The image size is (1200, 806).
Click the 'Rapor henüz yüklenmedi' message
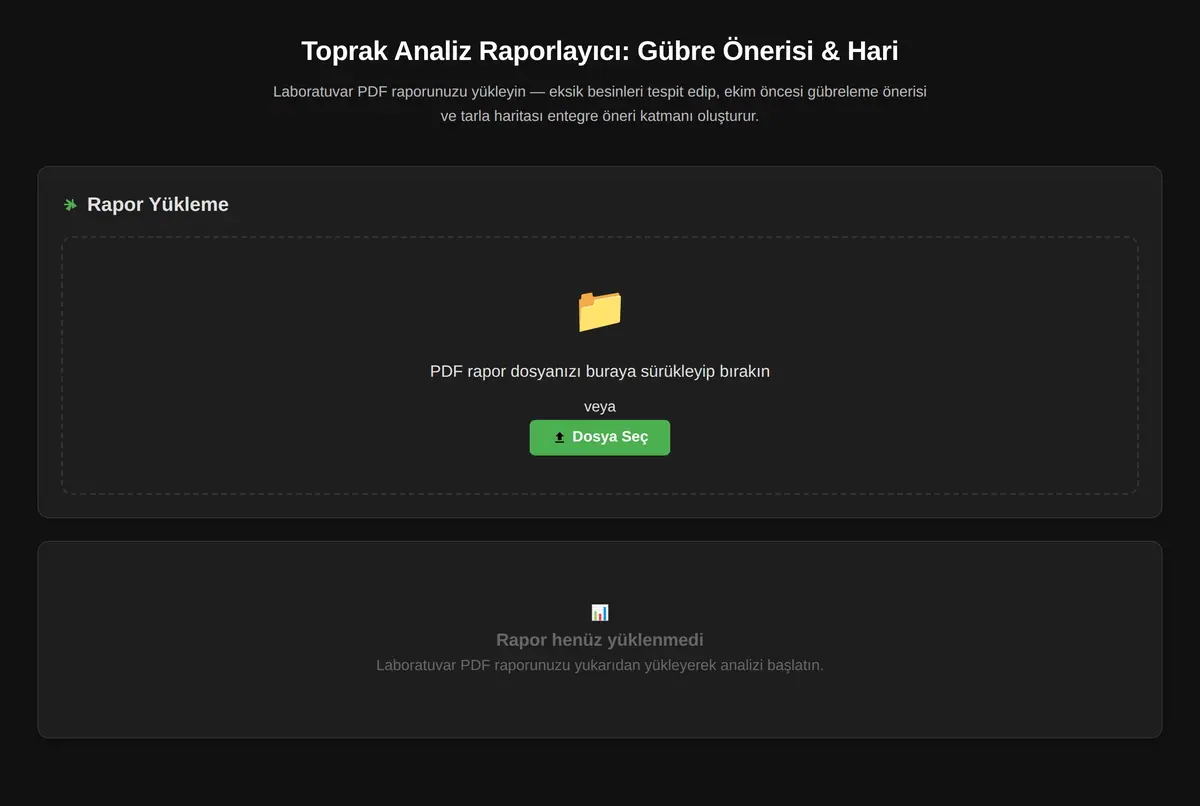(x=600, y=640)
